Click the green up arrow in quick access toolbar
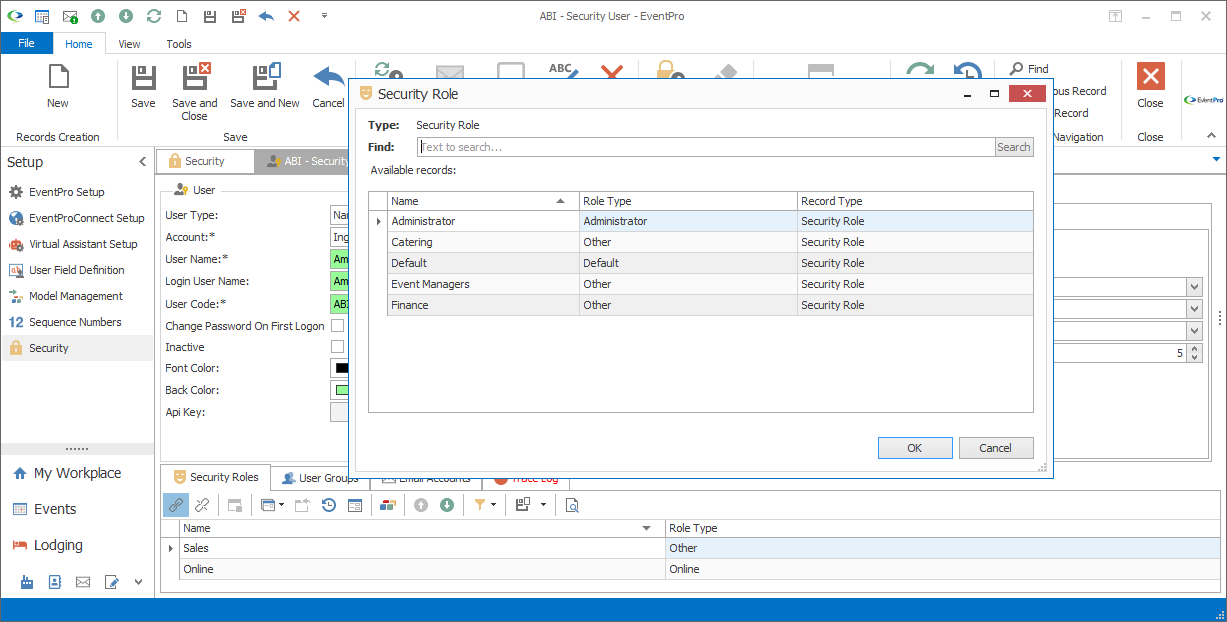 pos(98,16)
